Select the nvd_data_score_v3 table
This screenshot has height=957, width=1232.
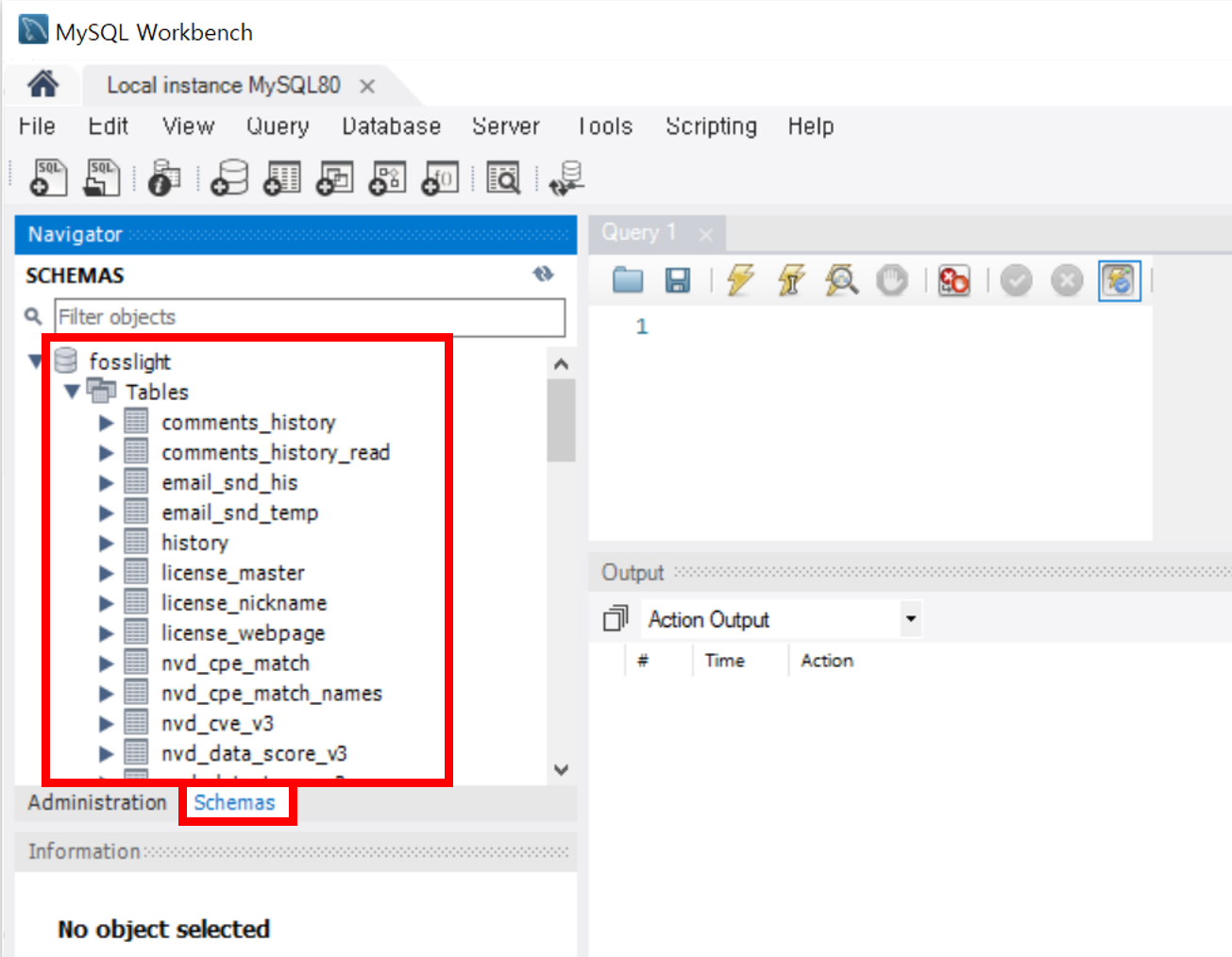point(254,754)
